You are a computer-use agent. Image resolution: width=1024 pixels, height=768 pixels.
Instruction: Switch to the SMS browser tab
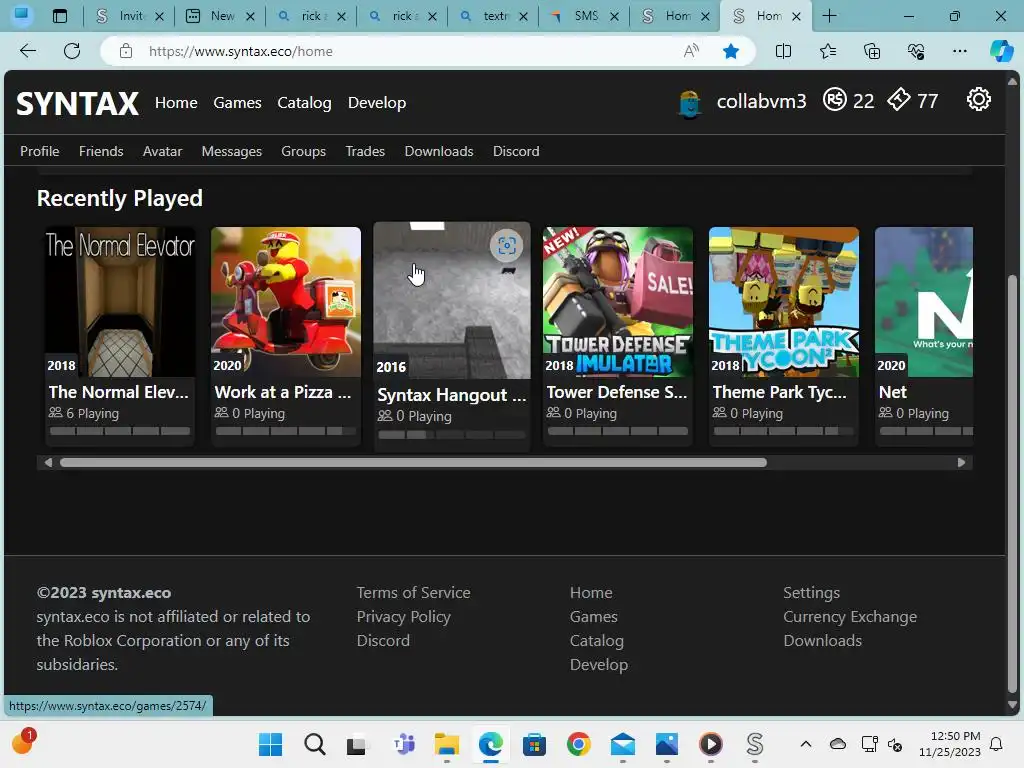[584, 16]
